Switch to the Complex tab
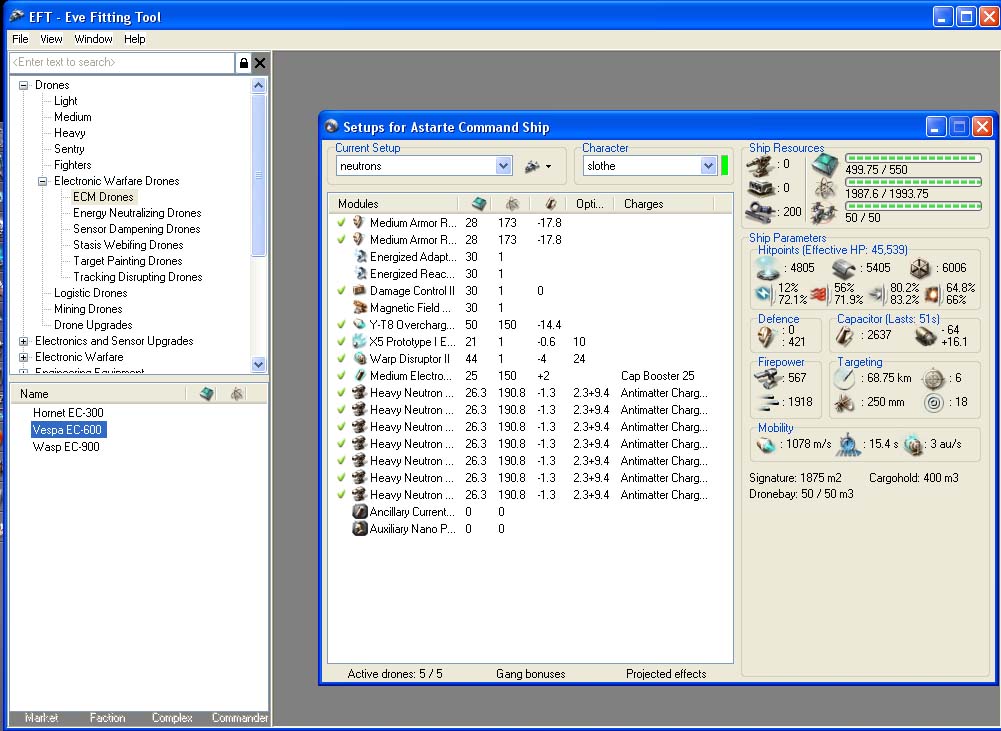 (x=172, y=718)
